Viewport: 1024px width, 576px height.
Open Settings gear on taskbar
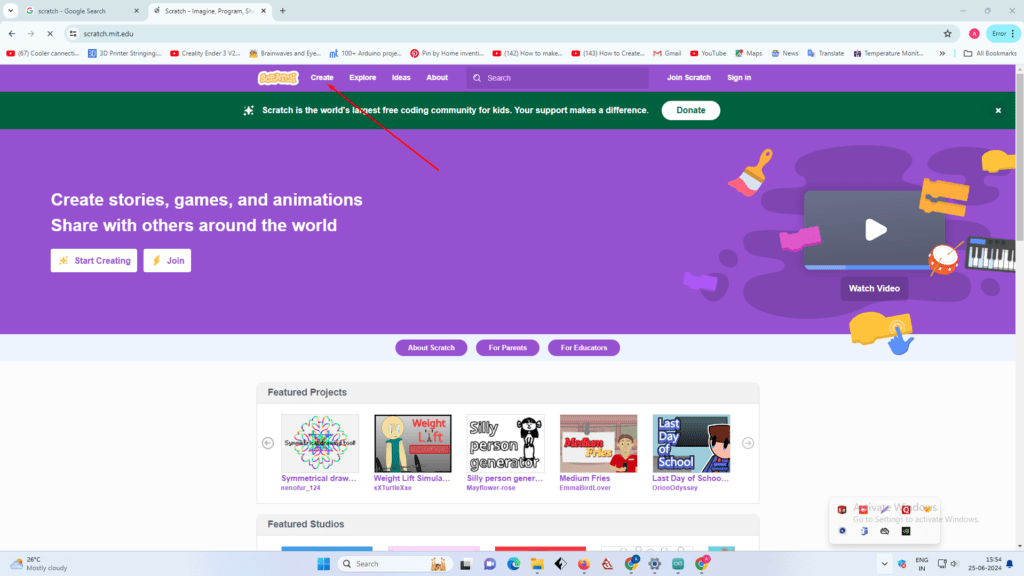[654, 564]
